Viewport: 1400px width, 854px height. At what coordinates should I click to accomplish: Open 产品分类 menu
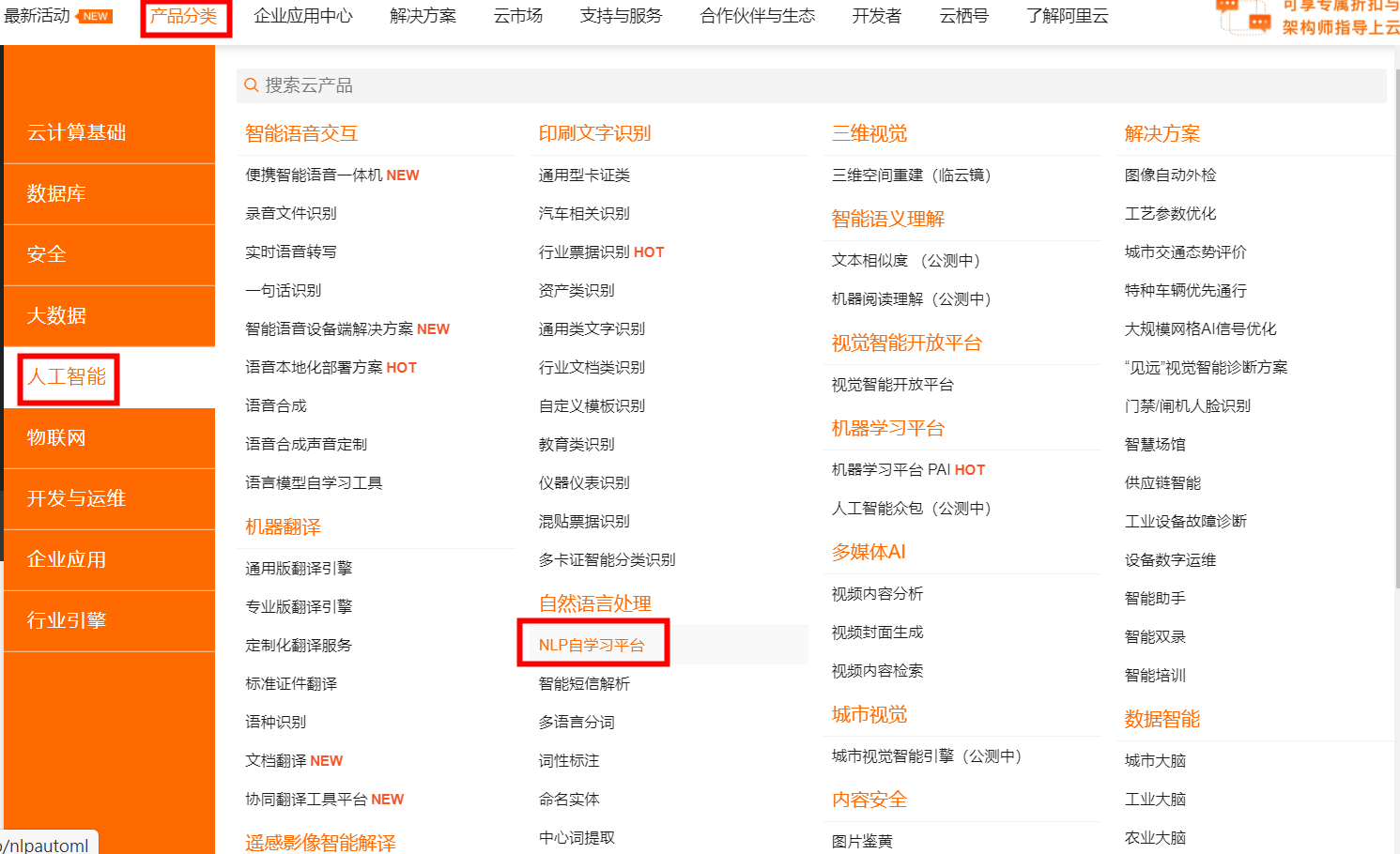[x=184, y=16]
